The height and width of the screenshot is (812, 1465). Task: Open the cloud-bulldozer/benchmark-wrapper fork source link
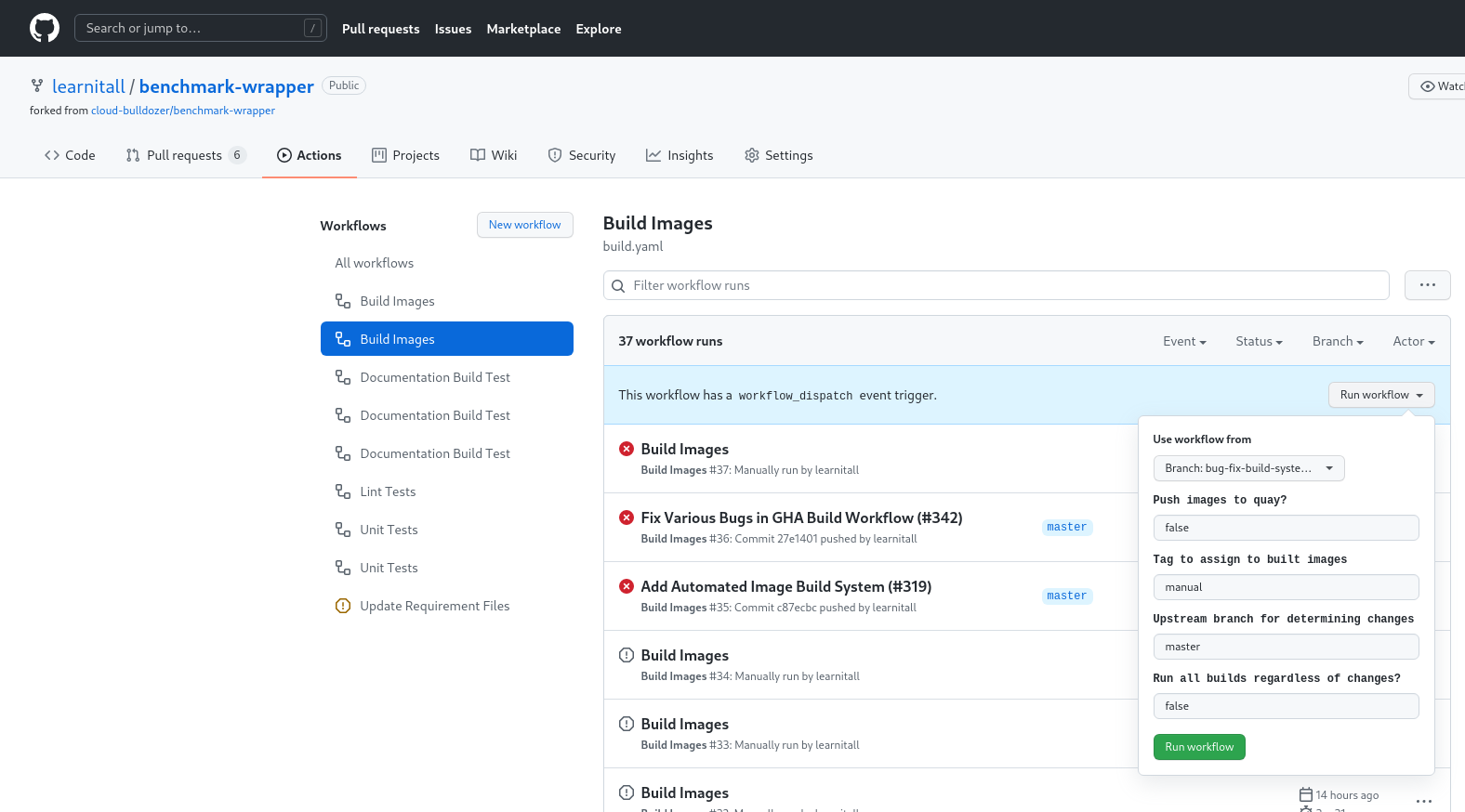tap(183, 111)
